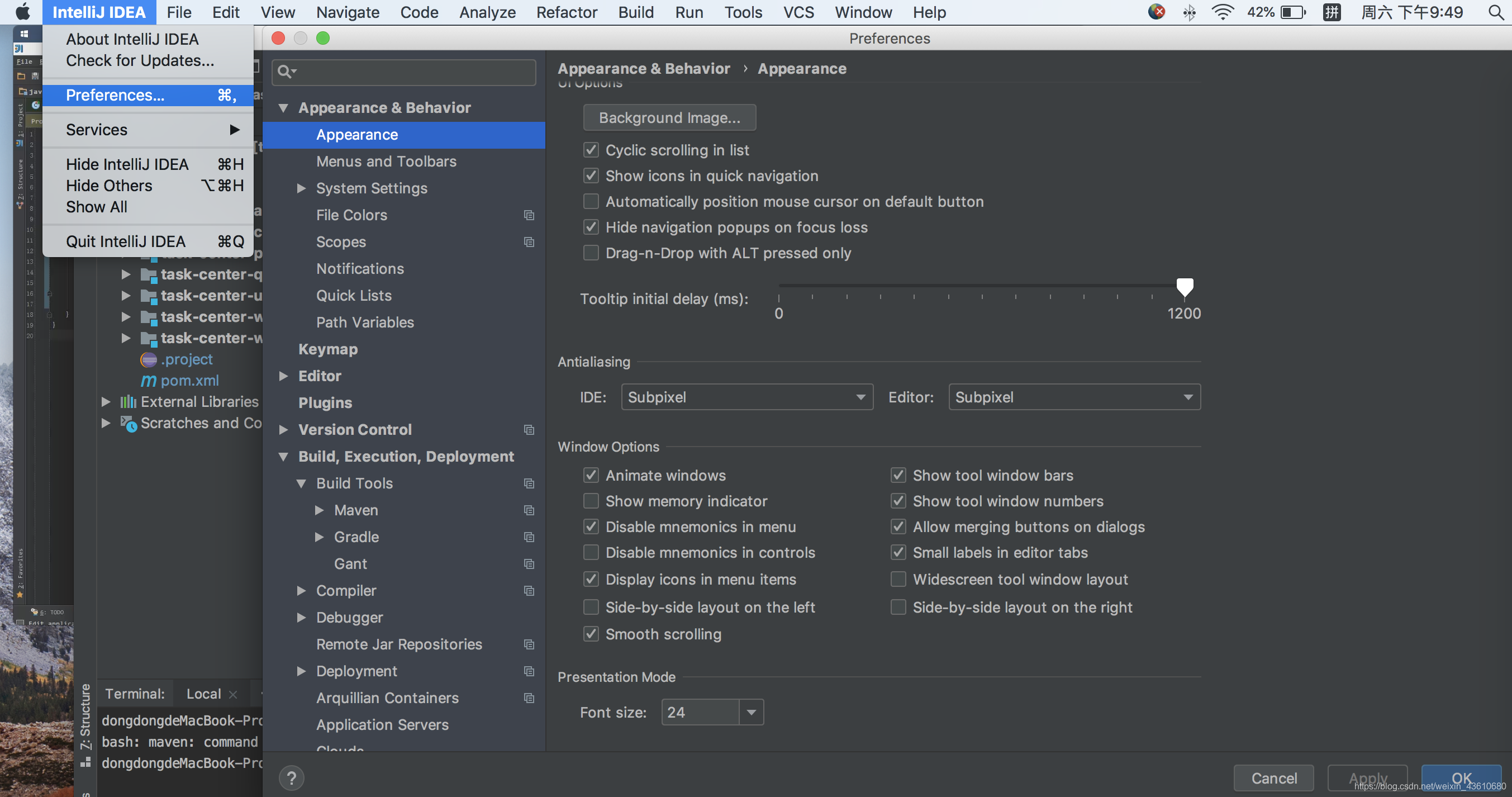1512x797 pixels.
Task: Expand System Settings in the tree
Action: (x=301, y=188)
